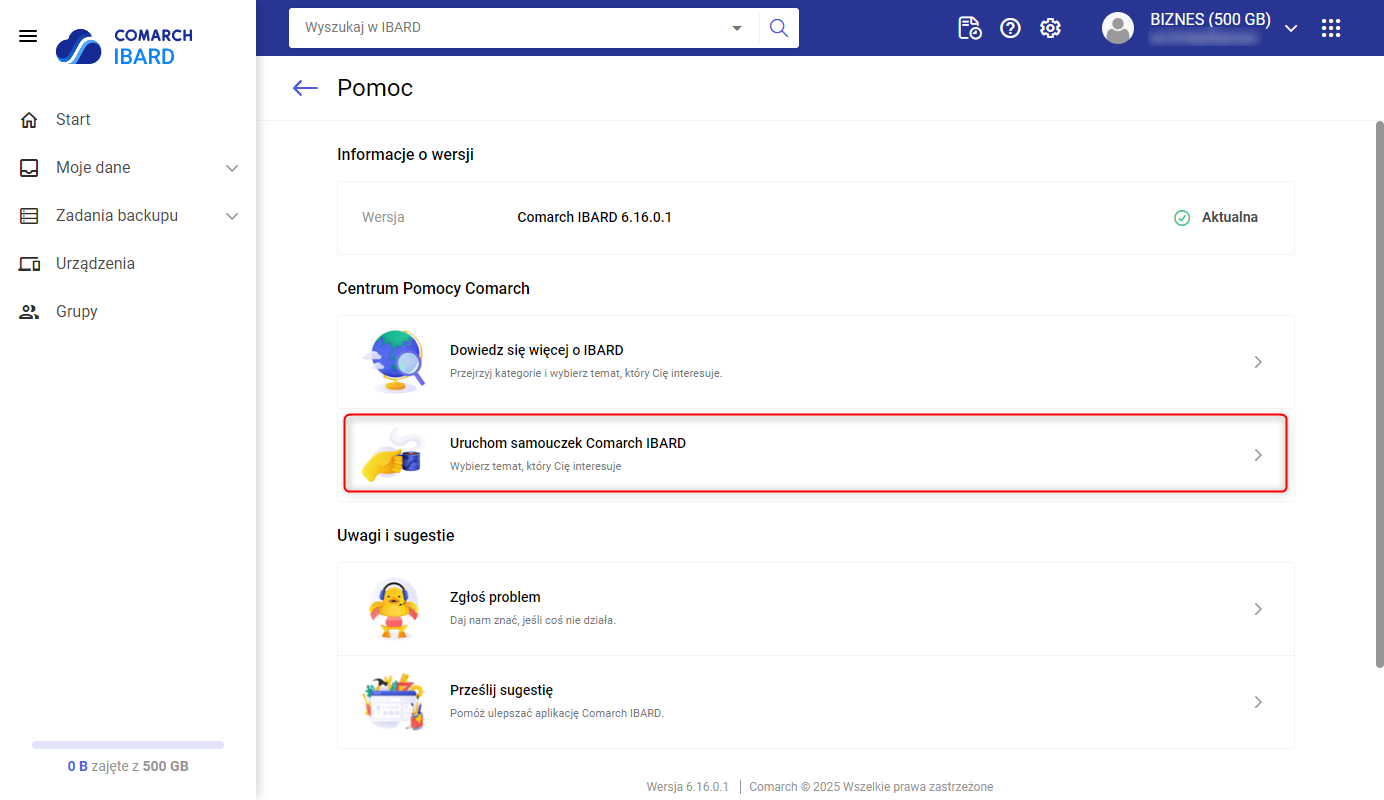The image size is (1384, 800).
Task: Open Prześlij sugestię
Action: click(x=816, y=702)
